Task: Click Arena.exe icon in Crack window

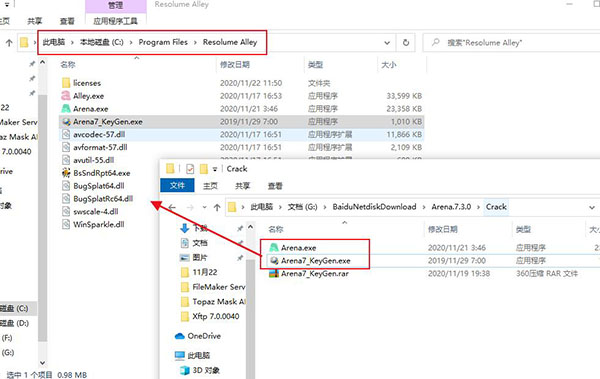Action: pos(274,248)
